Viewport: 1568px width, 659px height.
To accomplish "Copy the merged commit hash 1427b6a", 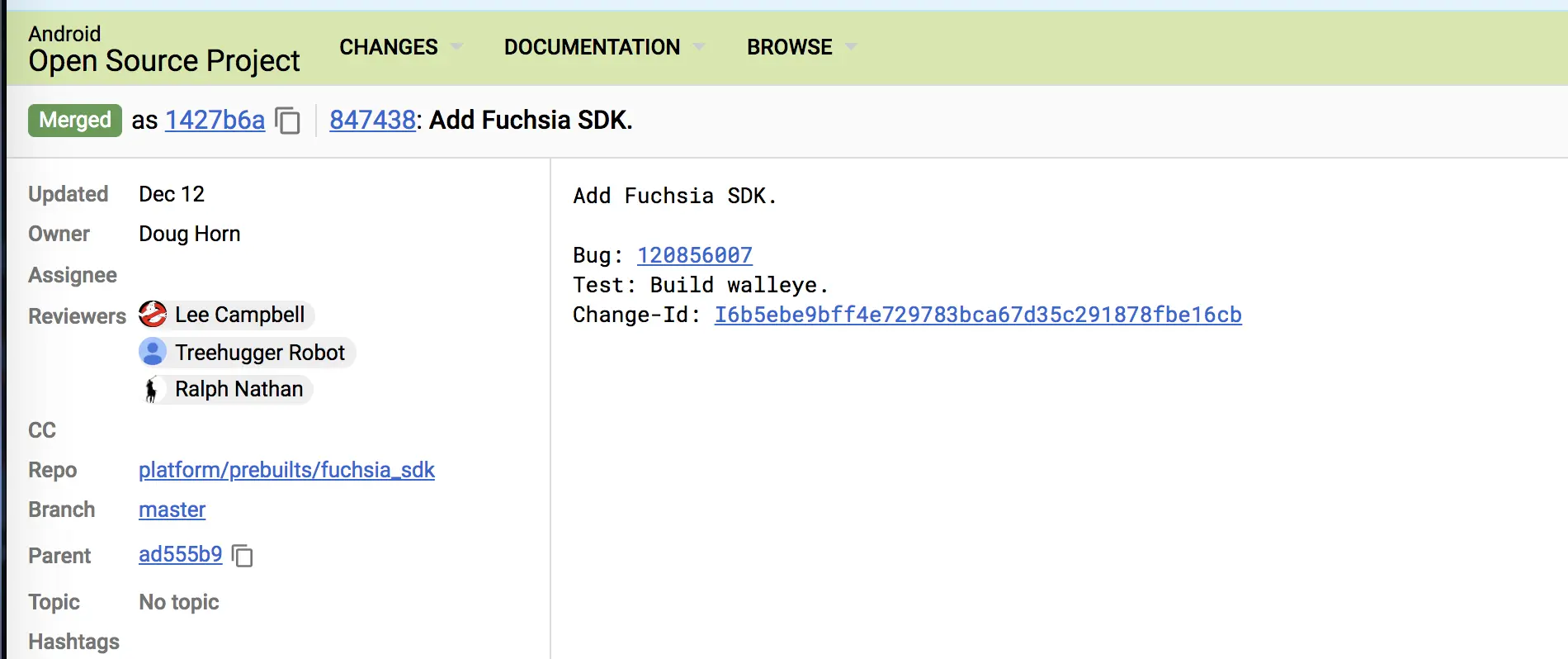I will point(287,121).
